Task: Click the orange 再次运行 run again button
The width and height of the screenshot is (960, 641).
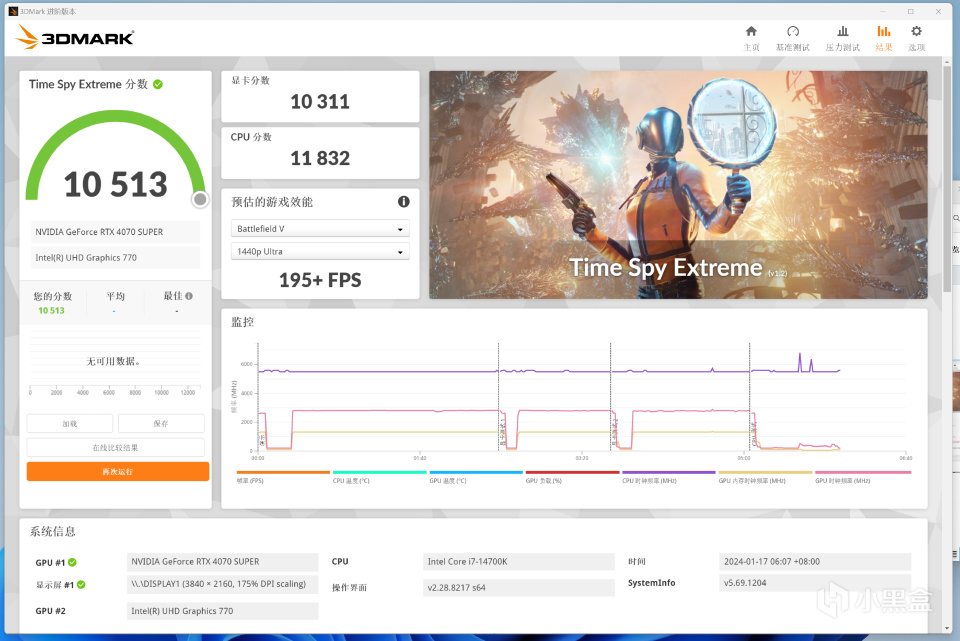Action: (118, 471)
